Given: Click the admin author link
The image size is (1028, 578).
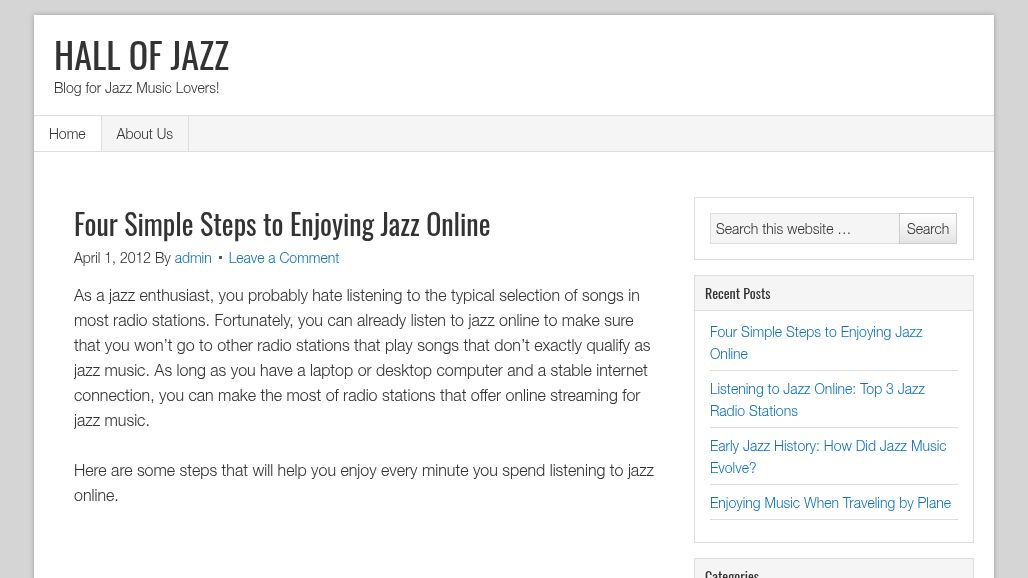Looking at the screenshot, I should [193, 258].
